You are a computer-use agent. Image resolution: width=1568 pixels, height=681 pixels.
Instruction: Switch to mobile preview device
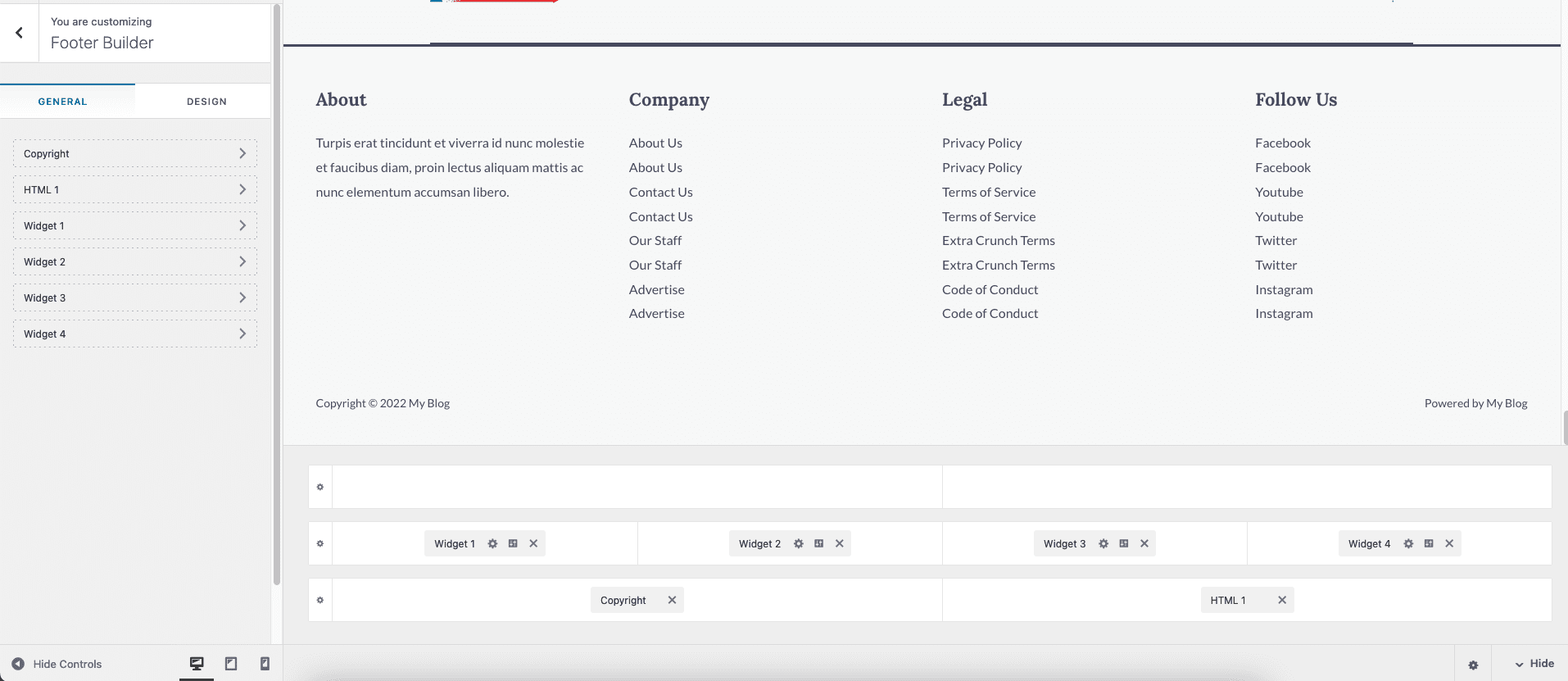265,664
